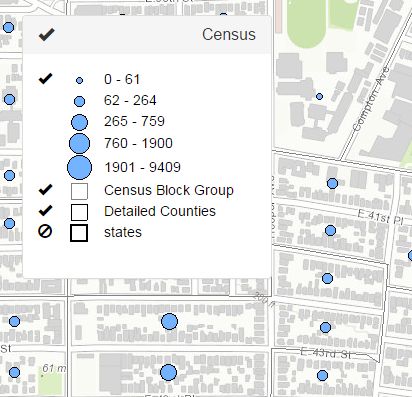Toggle visibility of Census Block Group layer
The width and height of the screenshot is (412, 397).
[x=45, y=190]
